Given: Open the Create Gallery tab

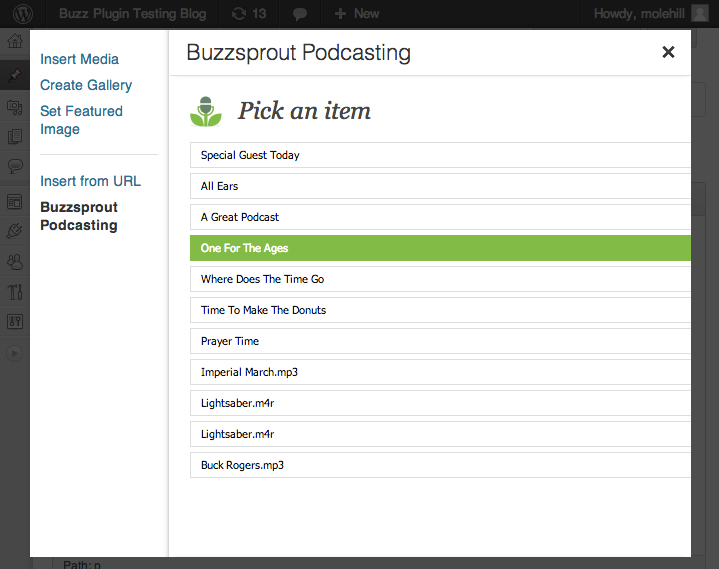Looking at the screenshot, I should click(x=86, y=85).
